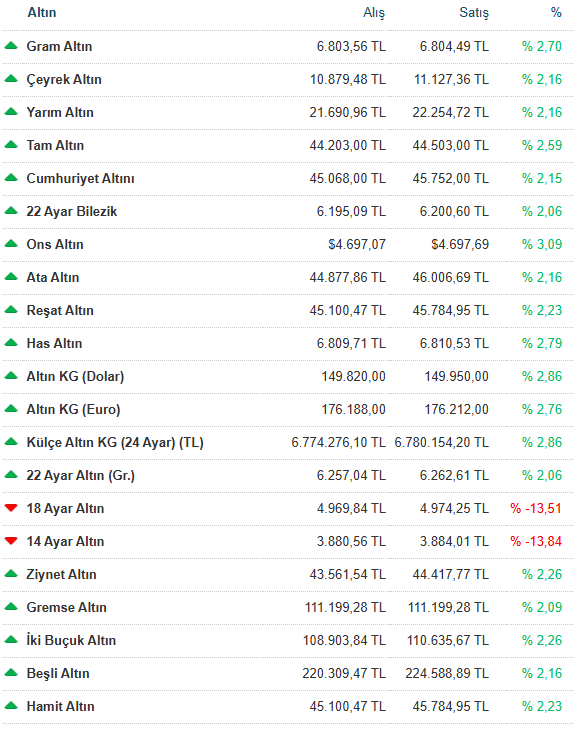
Task: Click the Alış column header
Action: (x=374, y=13)
